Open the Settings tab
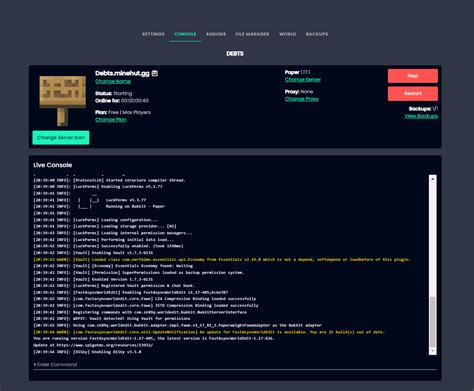474x391 pixels. (153, 34)
